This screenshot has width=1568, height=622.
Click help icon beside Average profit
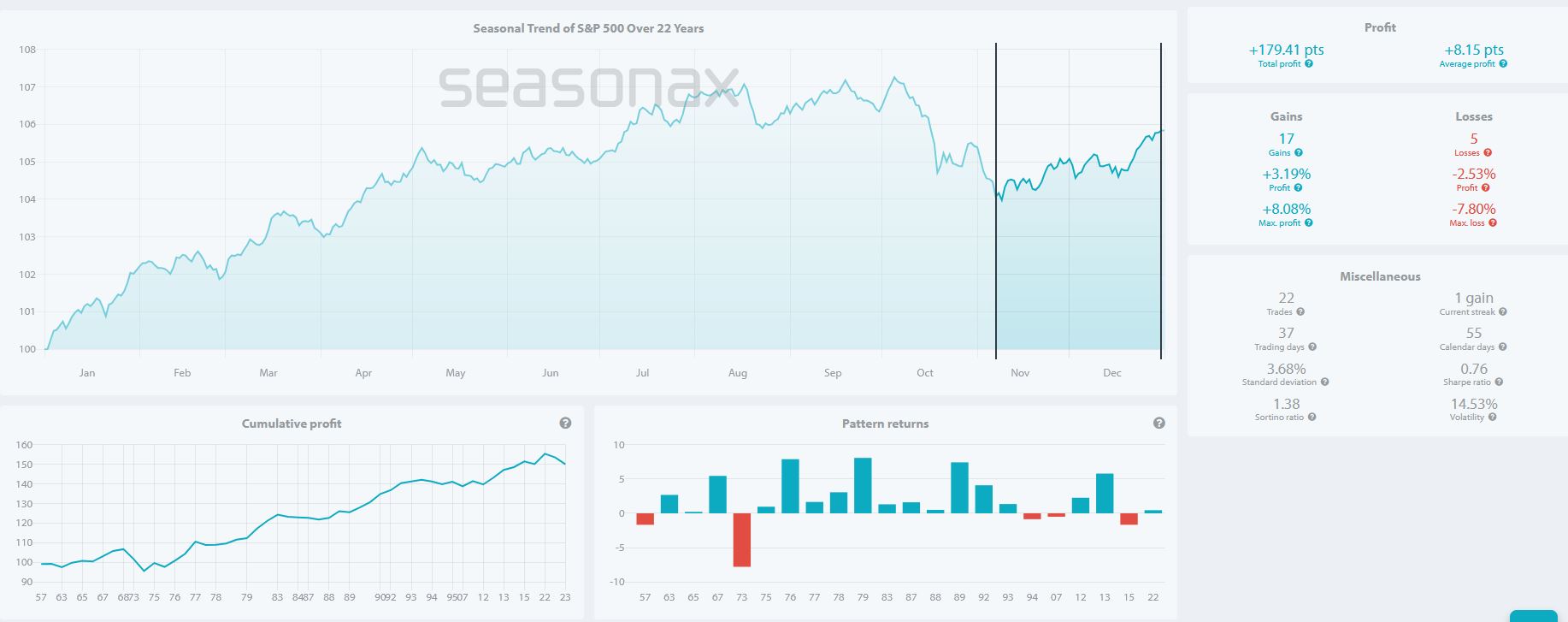point(1503,64)
